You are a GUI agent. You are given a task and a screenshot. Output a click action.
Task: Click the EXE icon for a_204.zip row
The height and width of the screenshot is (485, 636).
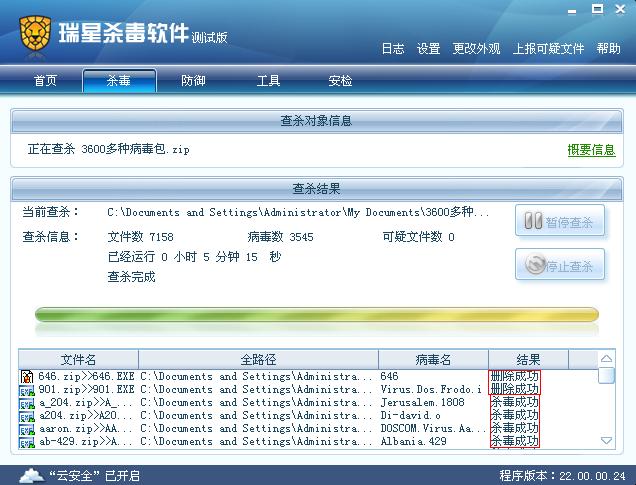tap(27, 403)
